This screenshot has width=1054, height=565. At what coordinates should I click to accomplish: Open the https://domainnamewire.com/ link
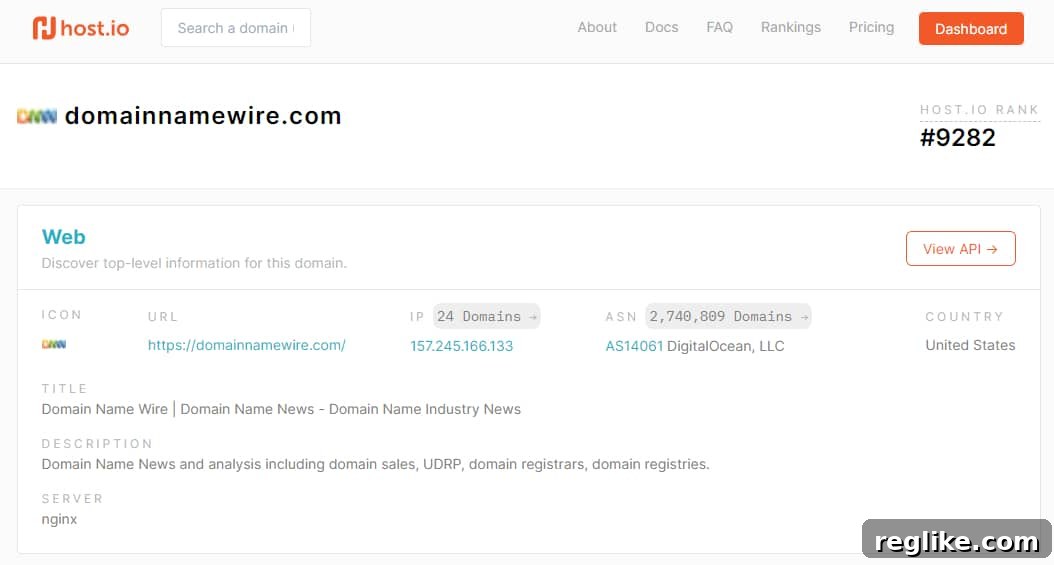tap(247, 345)
